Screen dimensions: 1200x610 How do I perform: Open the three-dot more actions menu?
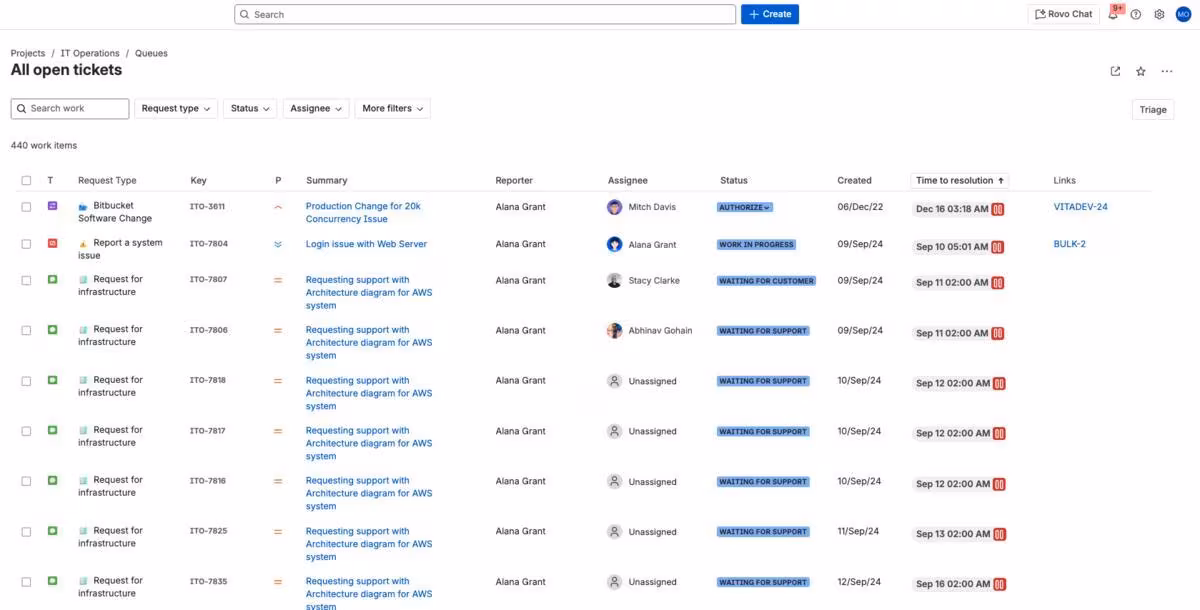pyautogui.click(x=1167, y=71)
